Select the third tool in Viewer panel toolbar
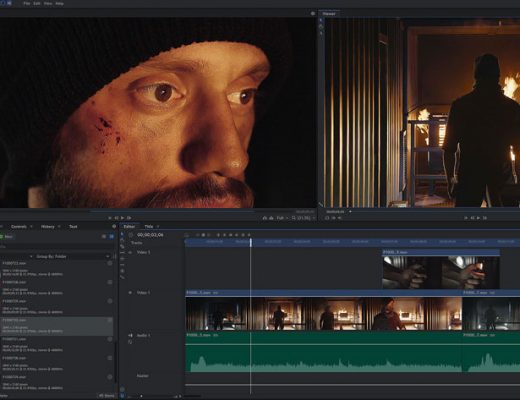 pos(321,33)
